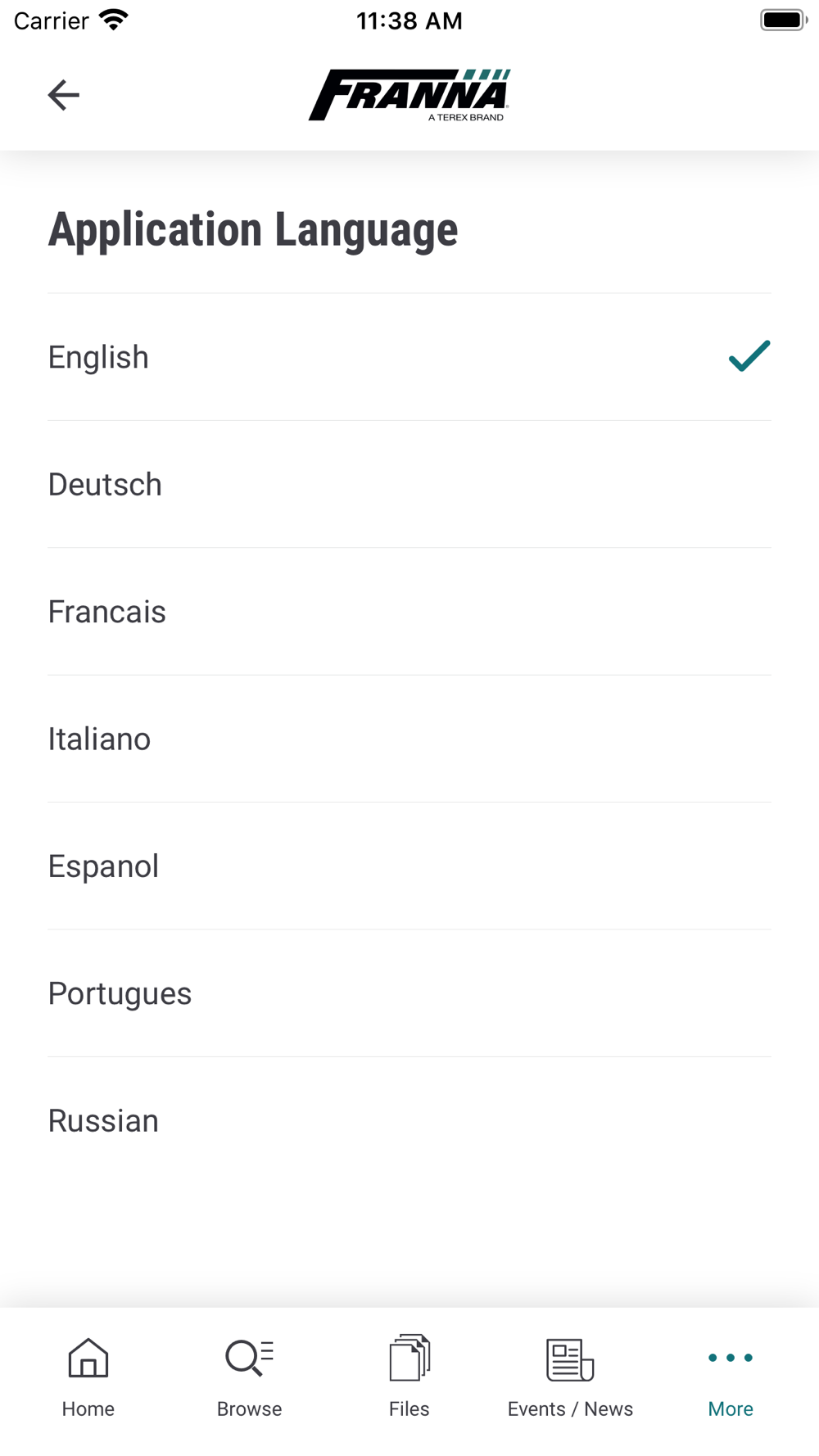Select Deutsch as application language

[x=105, y=485]
